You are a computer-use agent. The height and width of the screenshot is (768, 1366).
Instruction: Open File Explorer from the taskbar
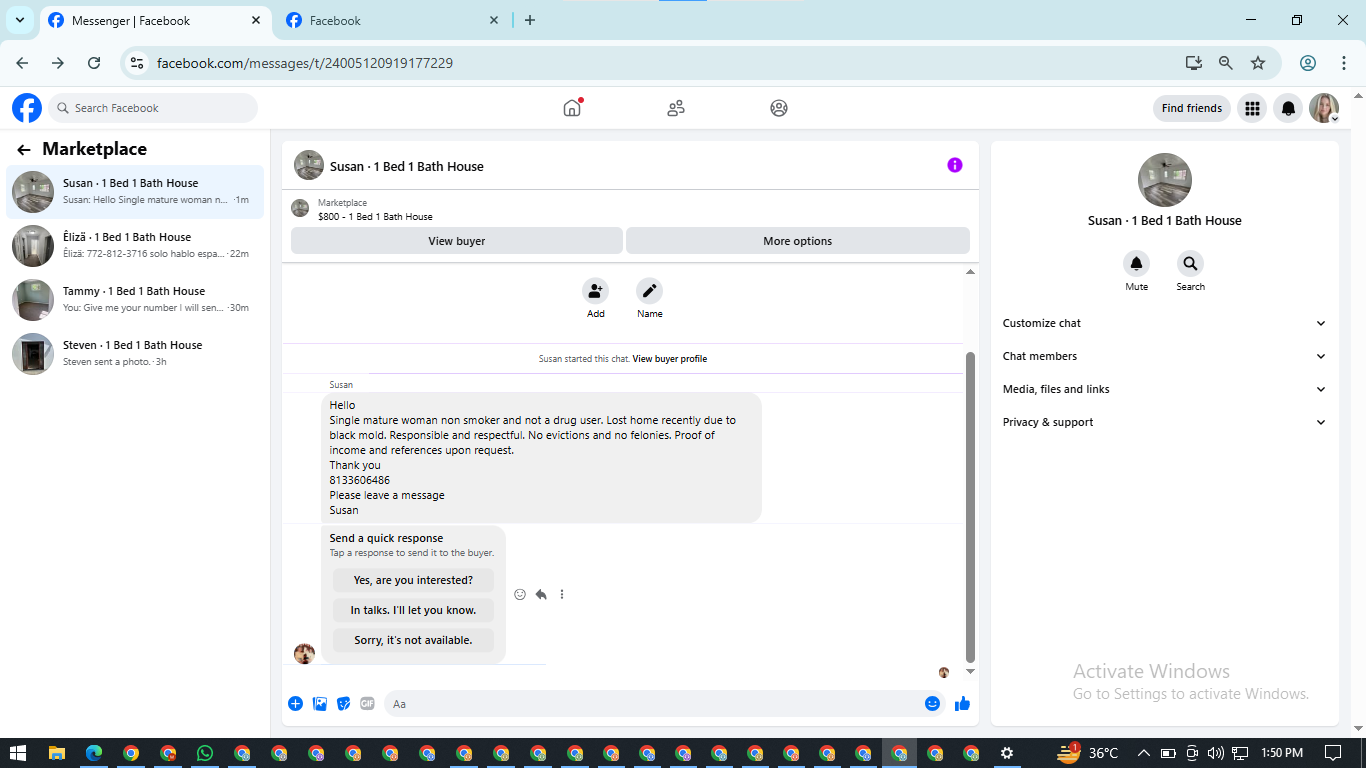tap(57, 753)
